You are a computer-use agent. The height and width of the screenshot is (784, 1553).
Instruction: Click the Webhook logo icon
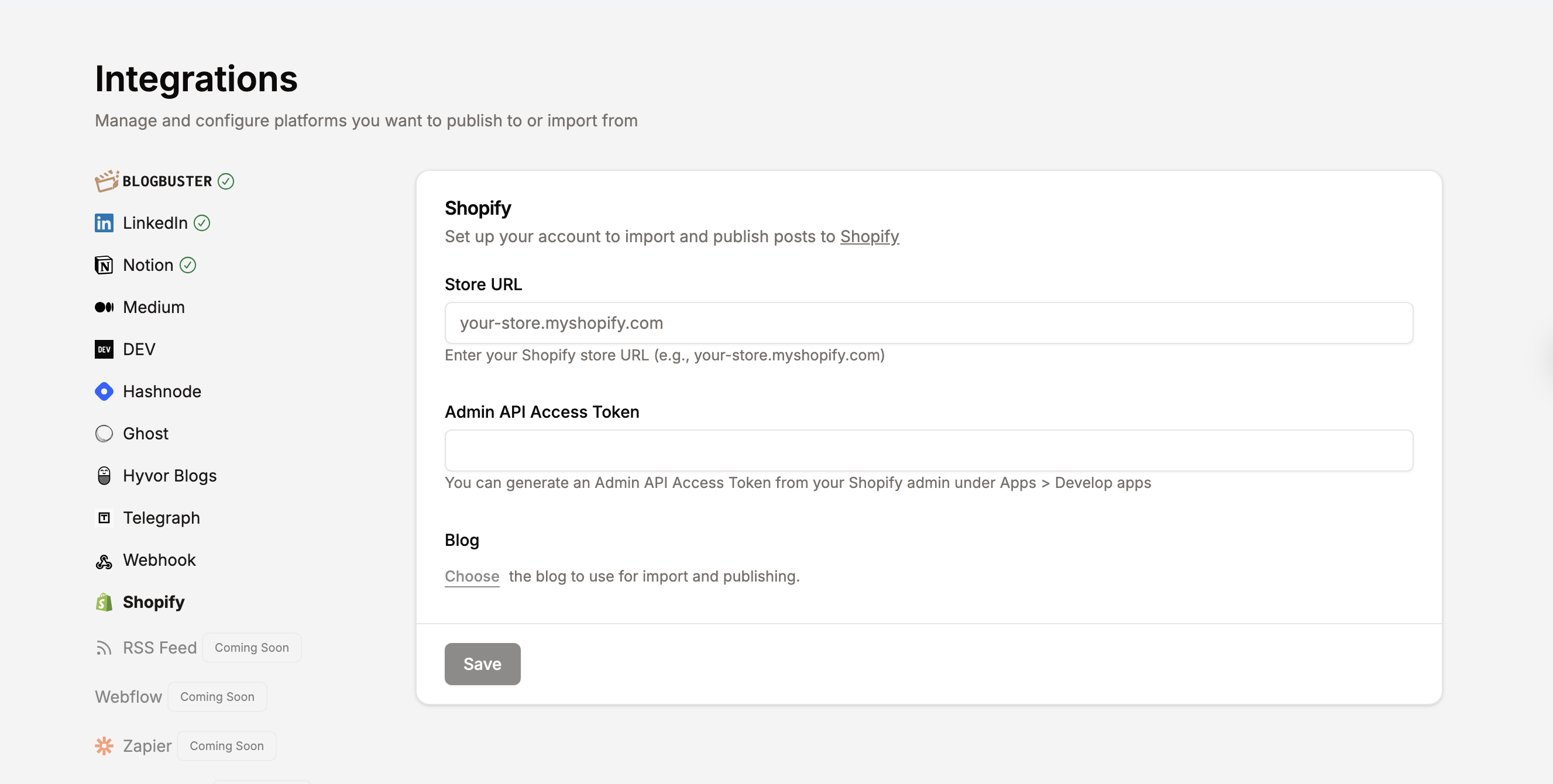(104, 561)
